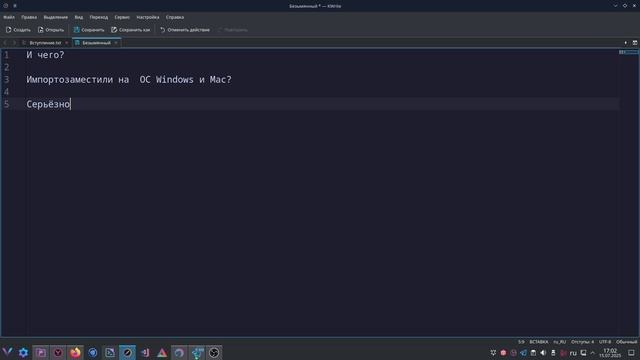Open system settings gear in taskbar
Screen dimensions: 640x360
coord(23,353)
